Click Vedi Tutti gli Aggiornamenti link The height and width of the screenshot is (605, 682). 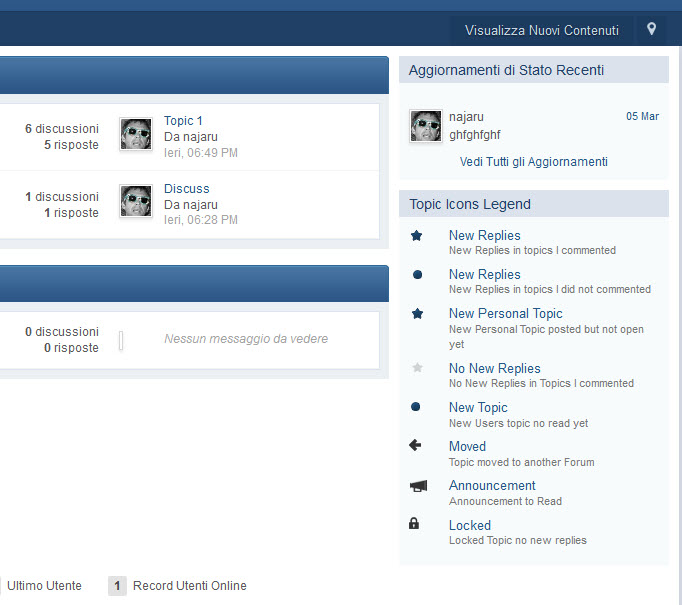point(533,162)
